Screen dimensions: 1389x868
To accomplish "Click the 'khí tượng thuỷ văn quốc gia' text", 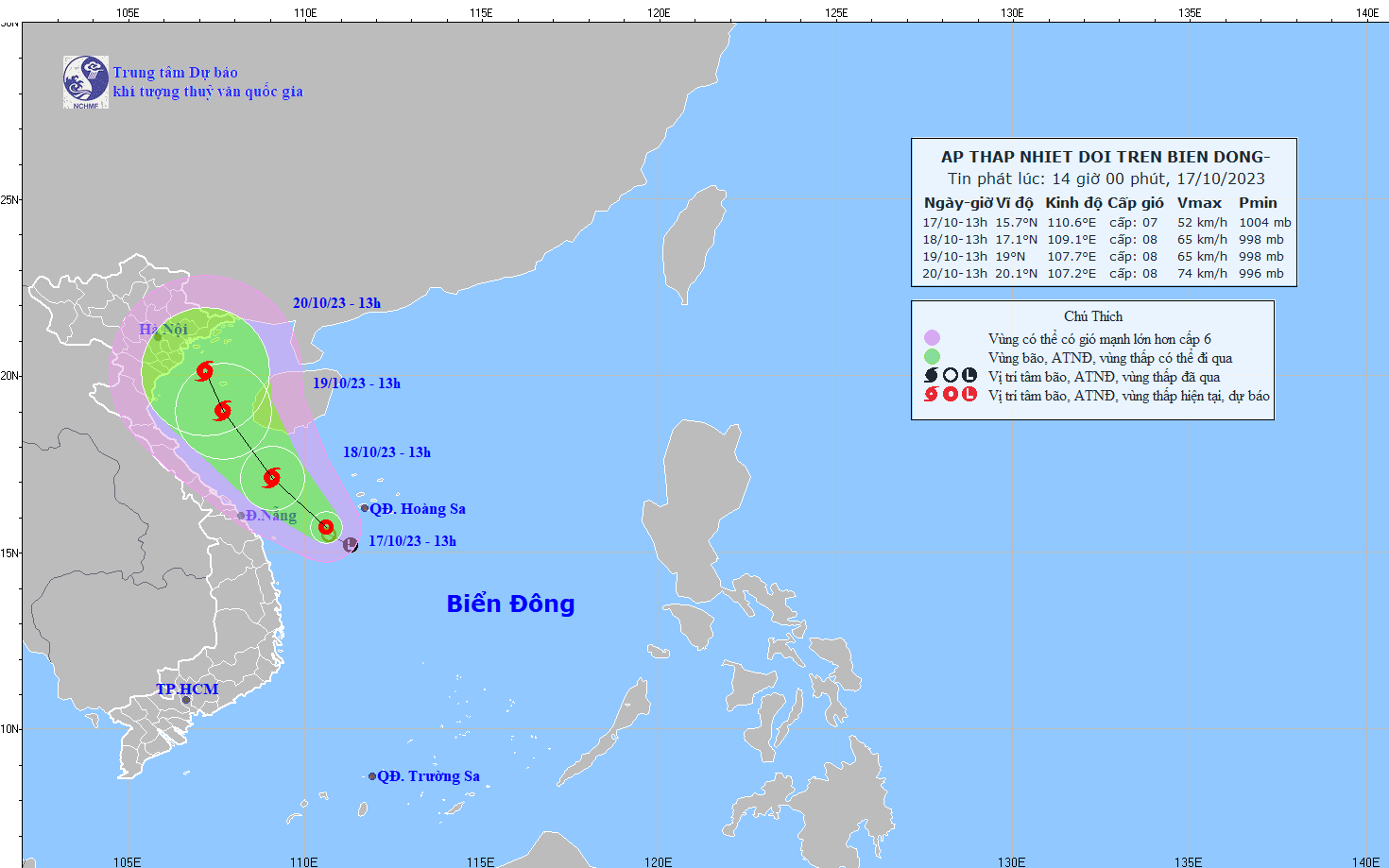I will point(208,92).
